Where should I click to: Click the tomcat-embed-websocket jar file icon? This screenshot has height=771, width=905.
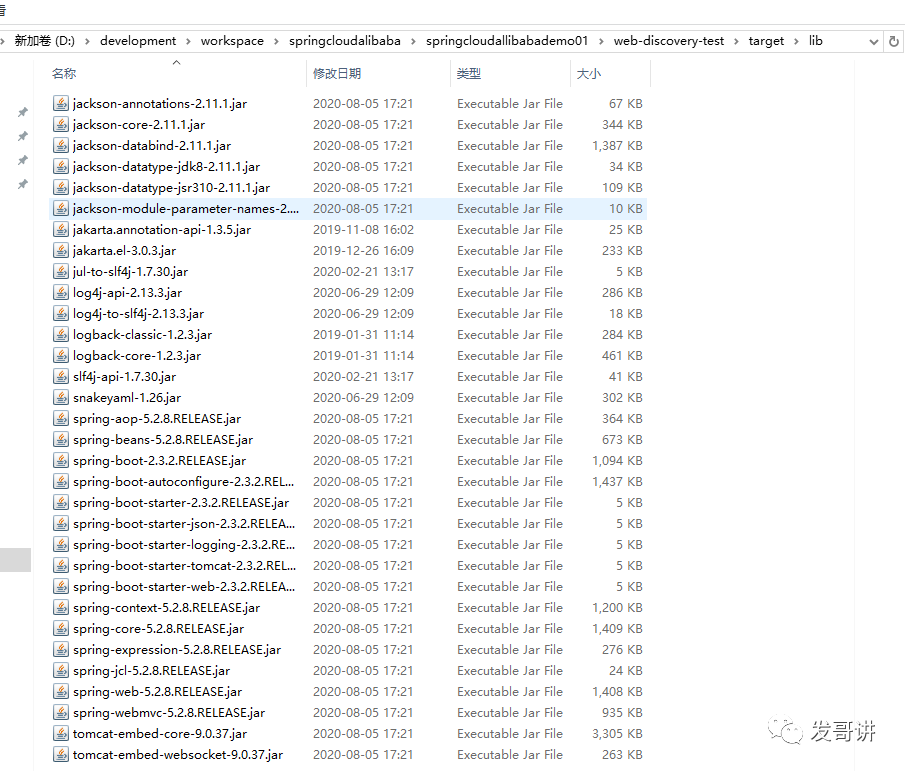(x=61, y=755)
